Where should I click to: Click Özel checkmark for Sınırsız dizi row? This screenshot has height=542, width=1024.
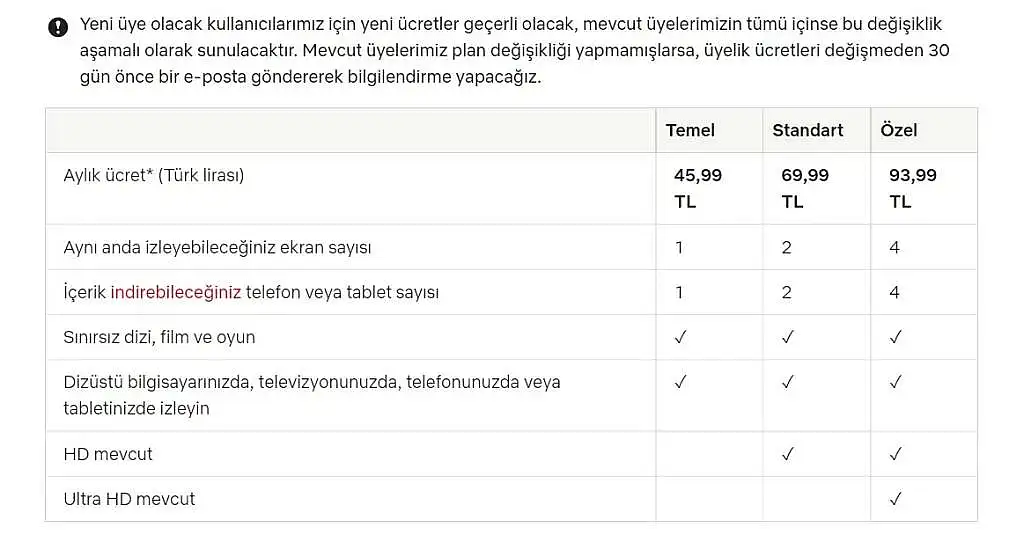[895, 337]
